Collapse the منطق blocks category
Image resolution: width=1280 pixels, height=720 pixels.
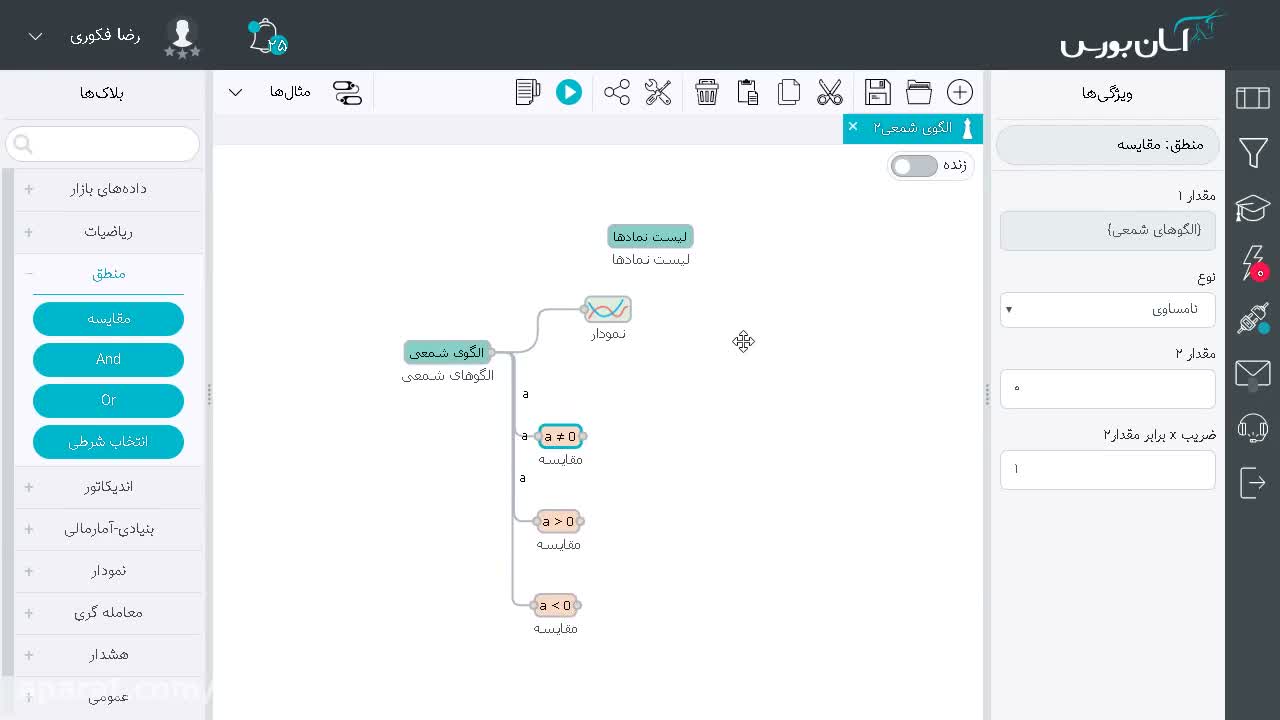point(108,273)
